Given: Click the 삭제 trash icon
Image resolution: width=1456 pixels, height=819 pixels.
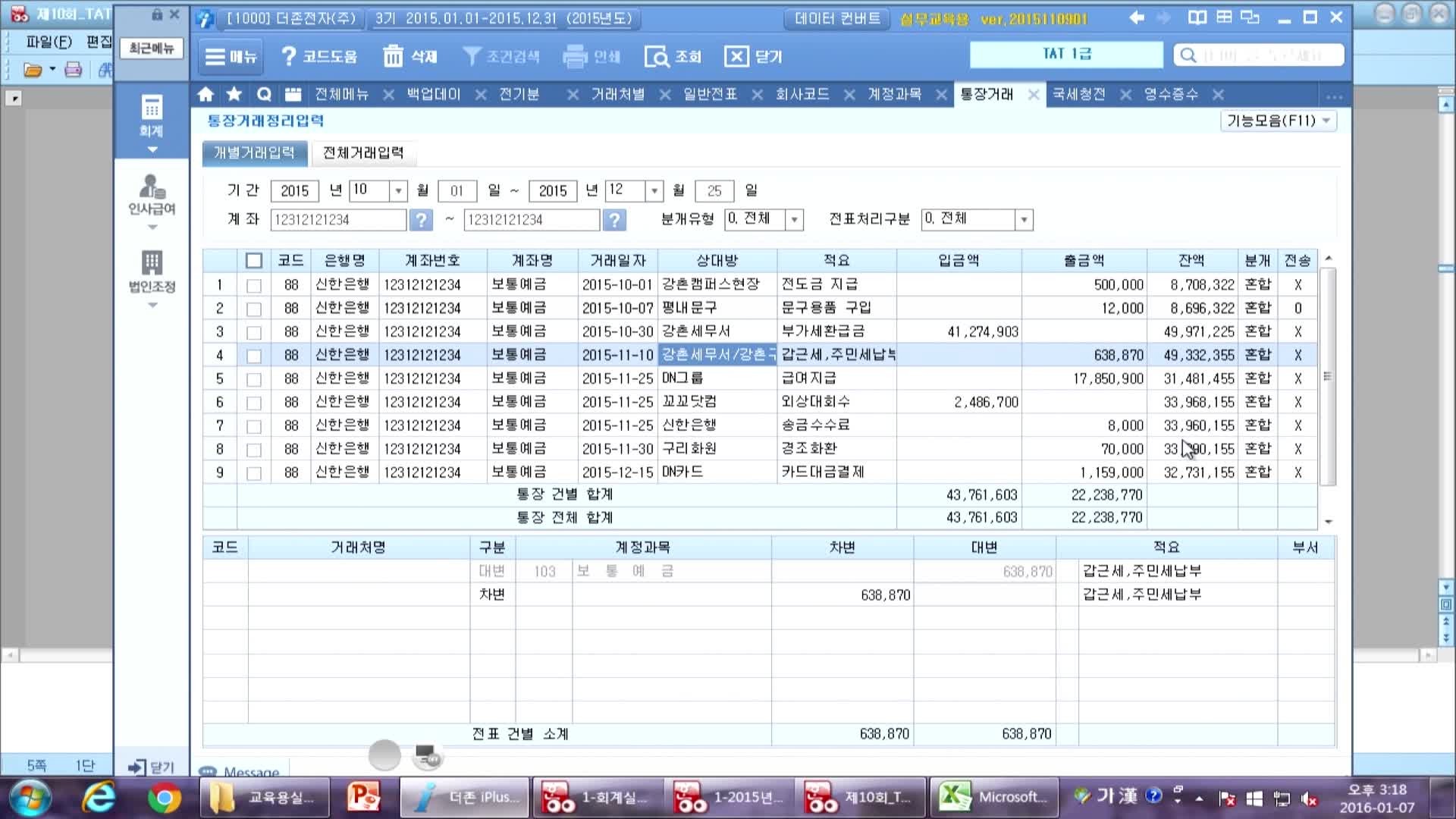Looking at the screenshot, I should point(393,56).
